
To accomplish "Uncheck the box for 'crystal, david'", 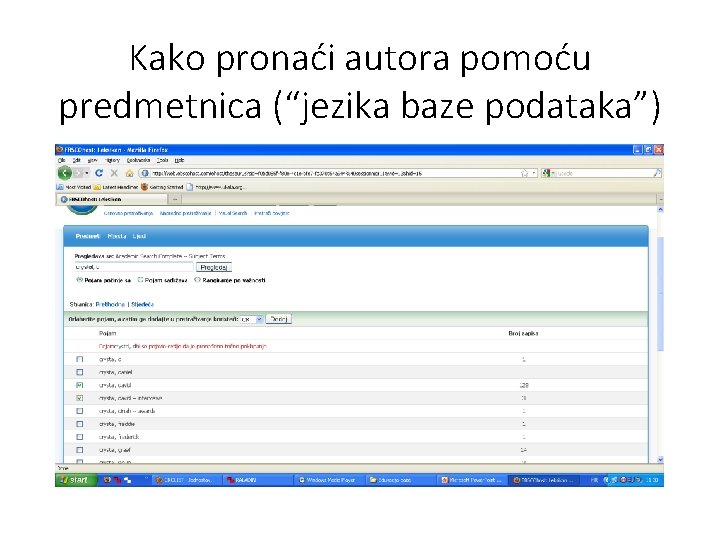I will click(79, 385).
